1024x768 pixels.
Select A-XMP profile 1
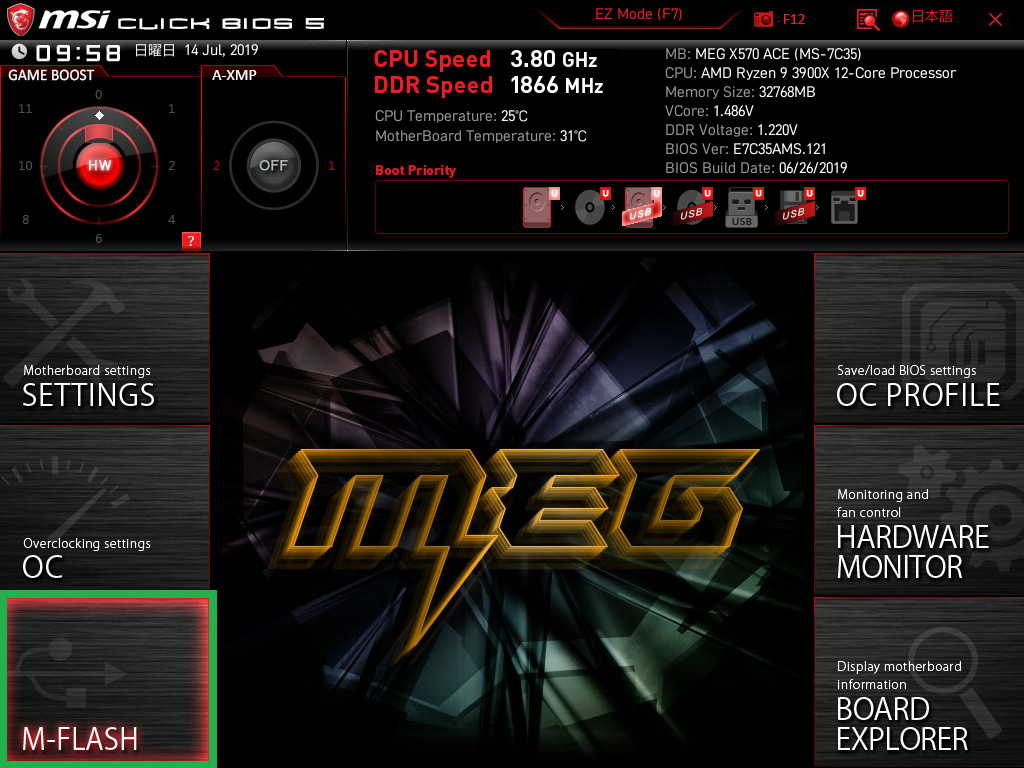click(331, 165)
